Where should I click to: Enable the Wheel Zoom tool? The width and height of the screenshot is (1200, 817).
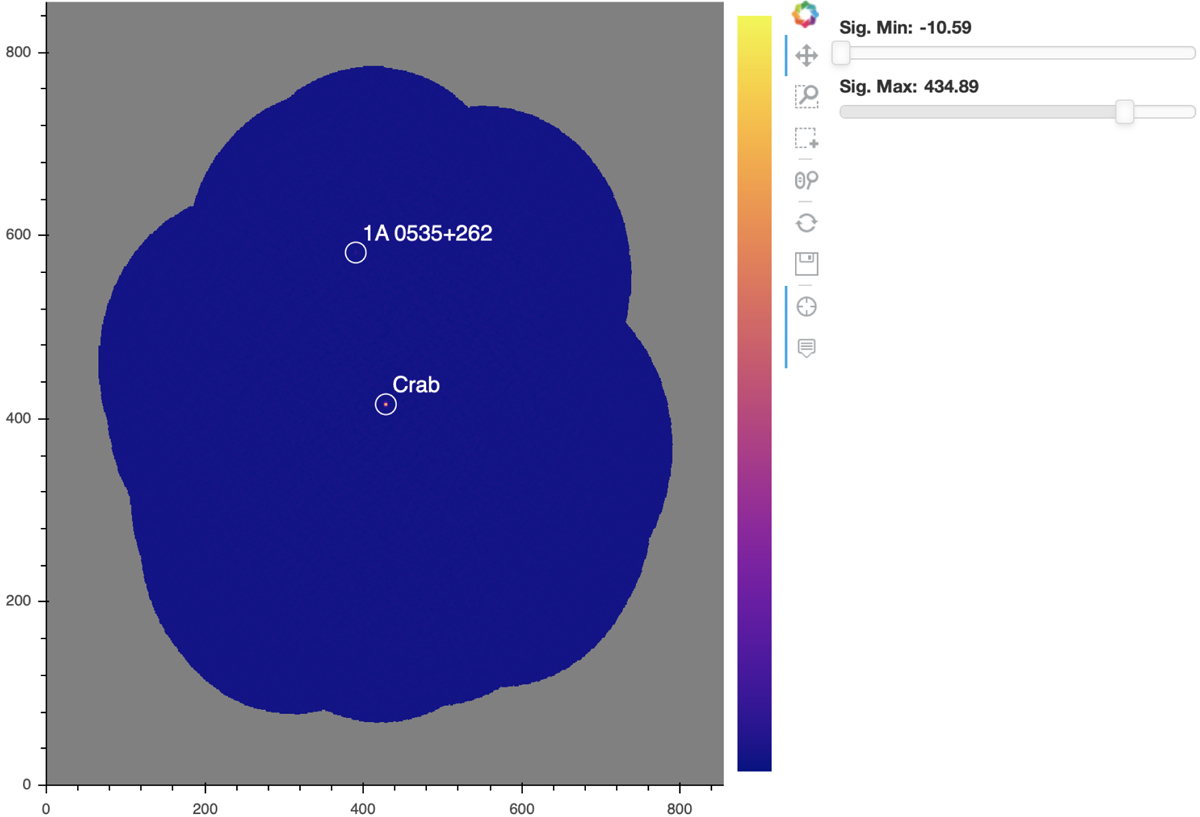(806, 180)
